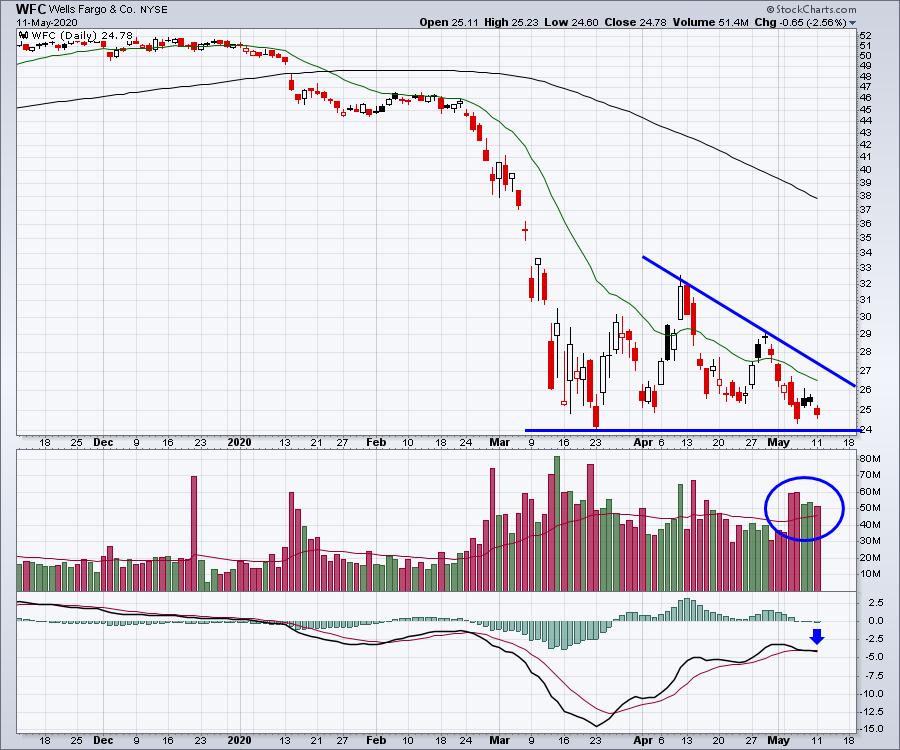This screenshot has width=900, height=750.
Task: Click the small down triangle after Chg percentage
Action: coord(852,21)
